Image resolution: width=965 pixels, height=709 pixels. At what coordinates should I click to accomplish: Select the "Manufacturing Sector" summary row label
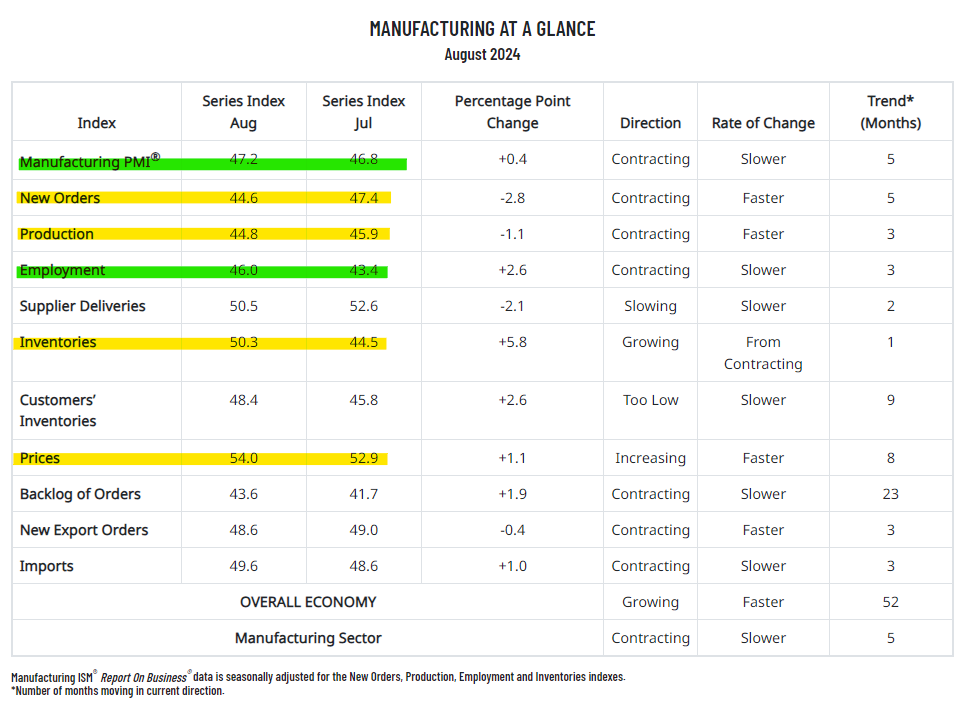[308, 638]
